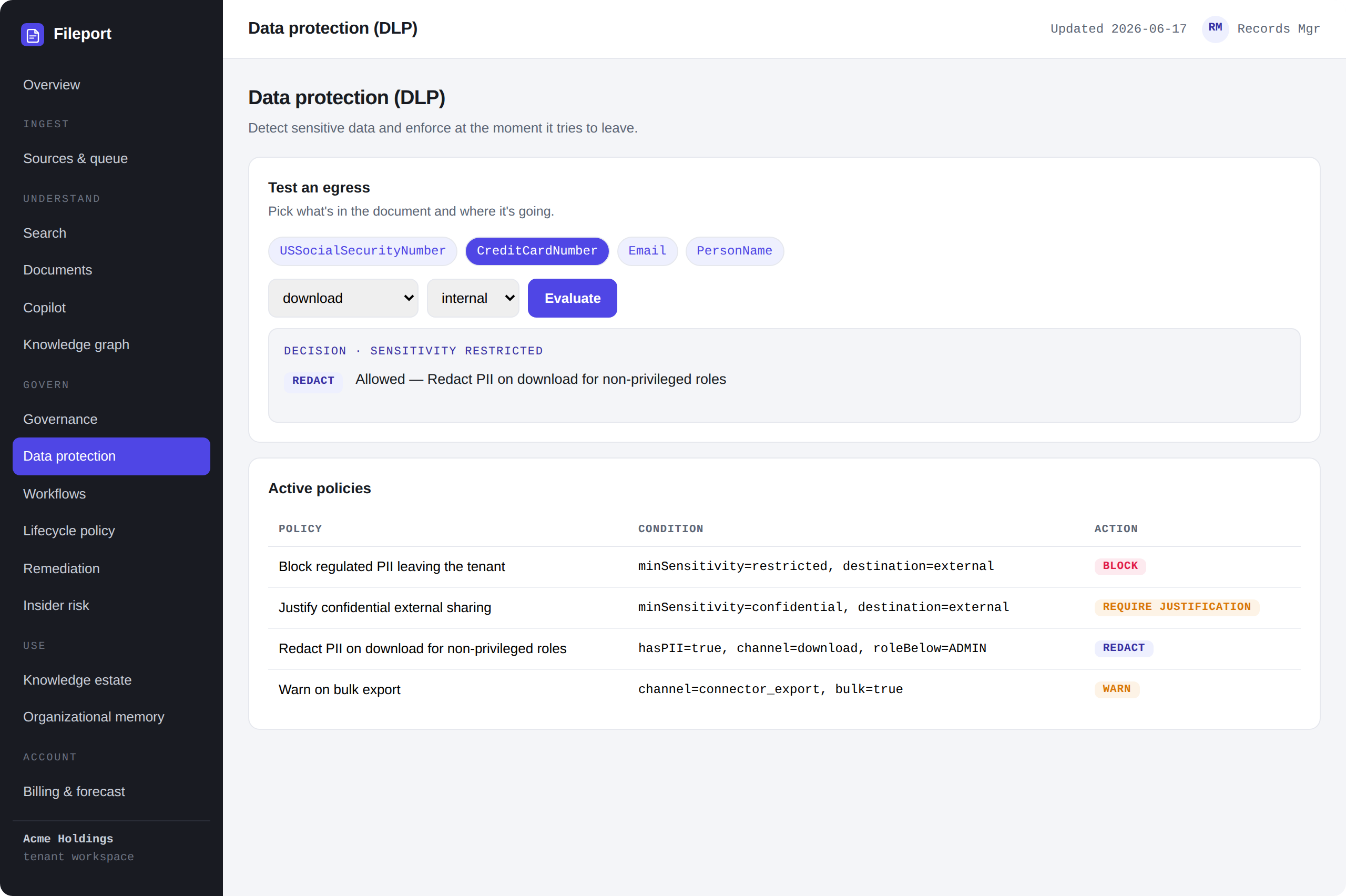Click condition 'minSensitivity=restricted, destination=external'
The width and height of the screenshot is (1346, 896).
pos(816,566)
